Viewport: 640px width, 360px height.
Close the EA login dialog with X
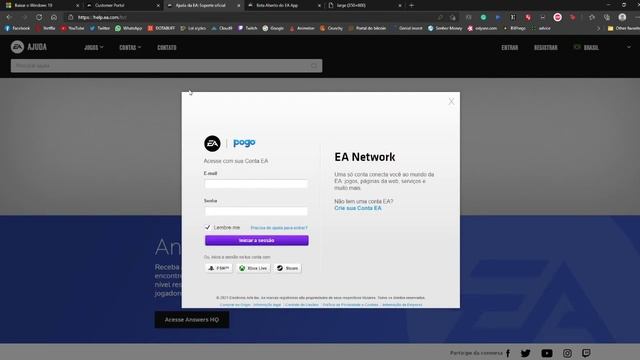(451, 102)
